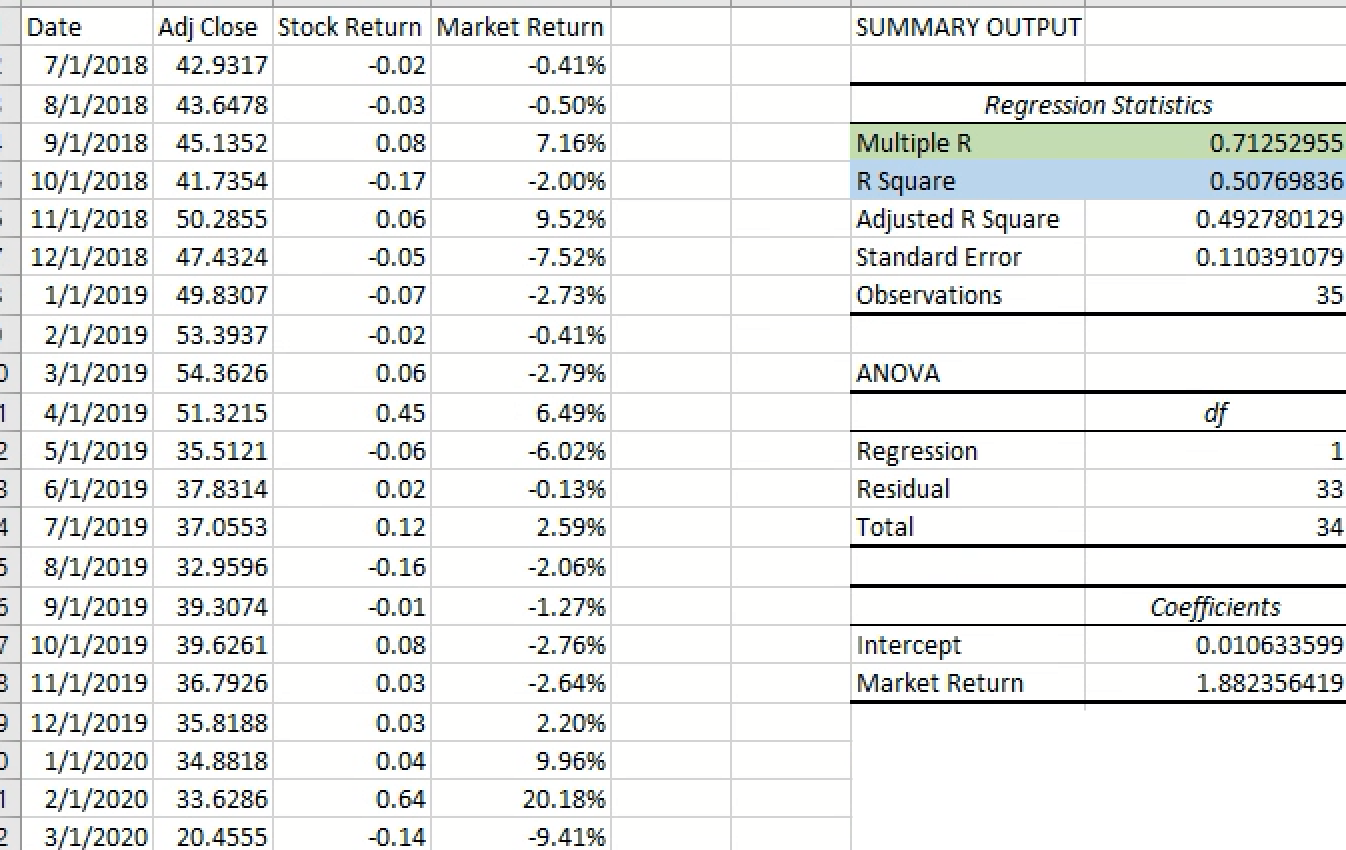
Task: Select the market return -2.79%
Action: [x=520, y=373]
